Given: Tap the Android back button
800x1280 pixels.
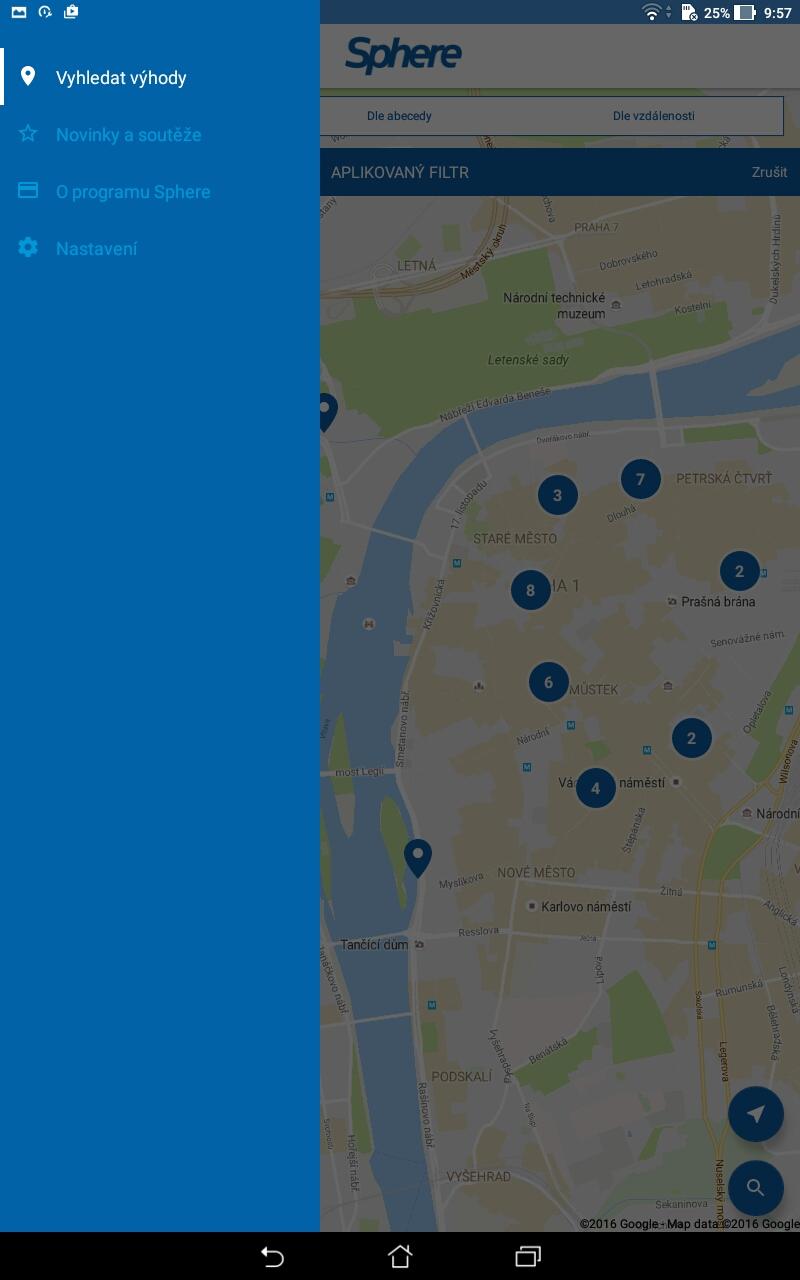Looking at the screenshot, I should point(272,1256).
